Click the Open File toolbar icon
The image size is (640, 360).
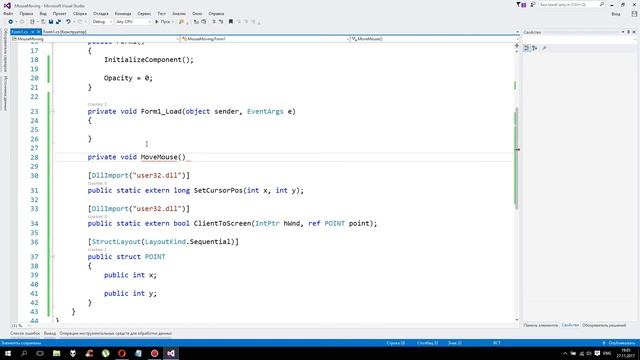43,22
